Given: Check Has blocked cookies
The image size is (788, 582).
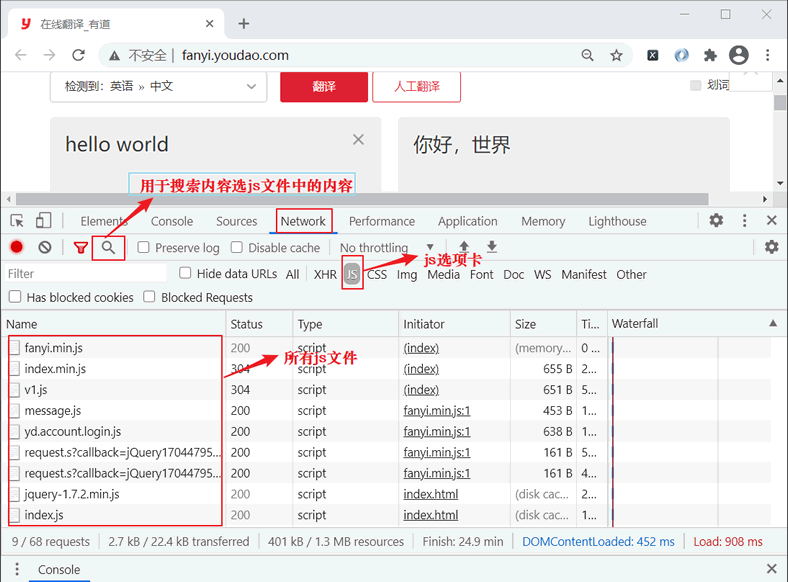Looking at the screenshot, I should pyautogui.click(x=15, y=297).
